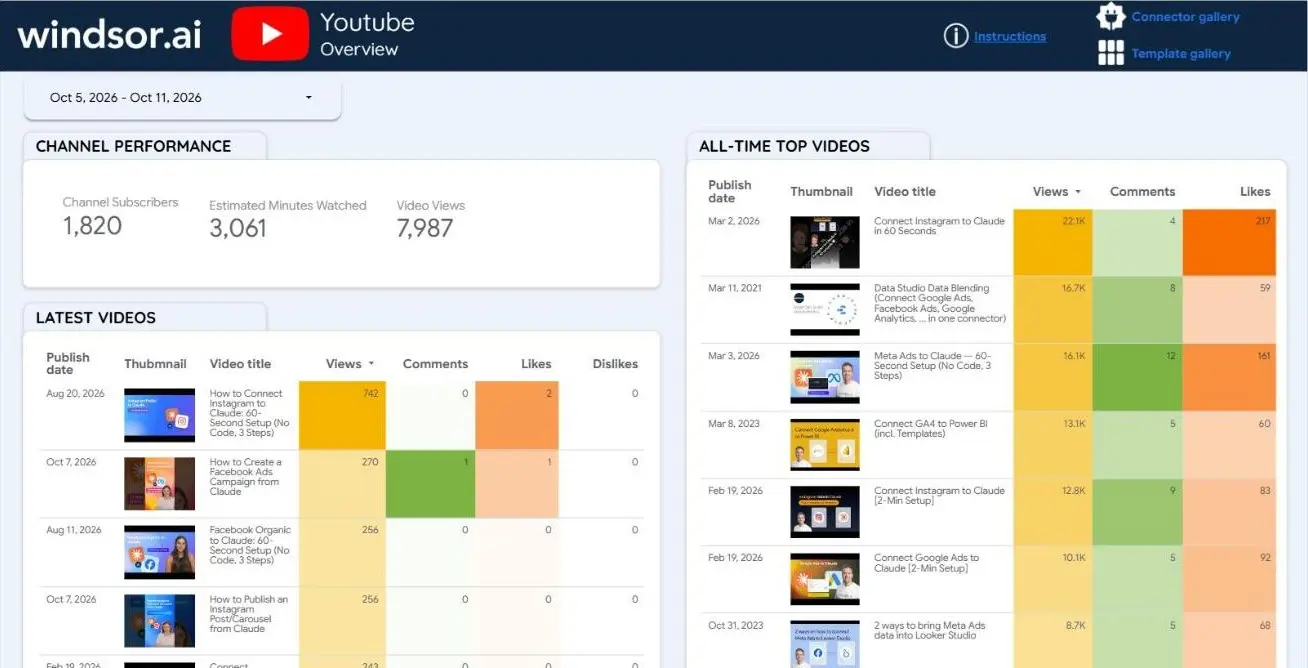The image size is (1308, 668).
Task: Click title How to Create a Facebook Ads Campaign
Action: coord(246,477)
